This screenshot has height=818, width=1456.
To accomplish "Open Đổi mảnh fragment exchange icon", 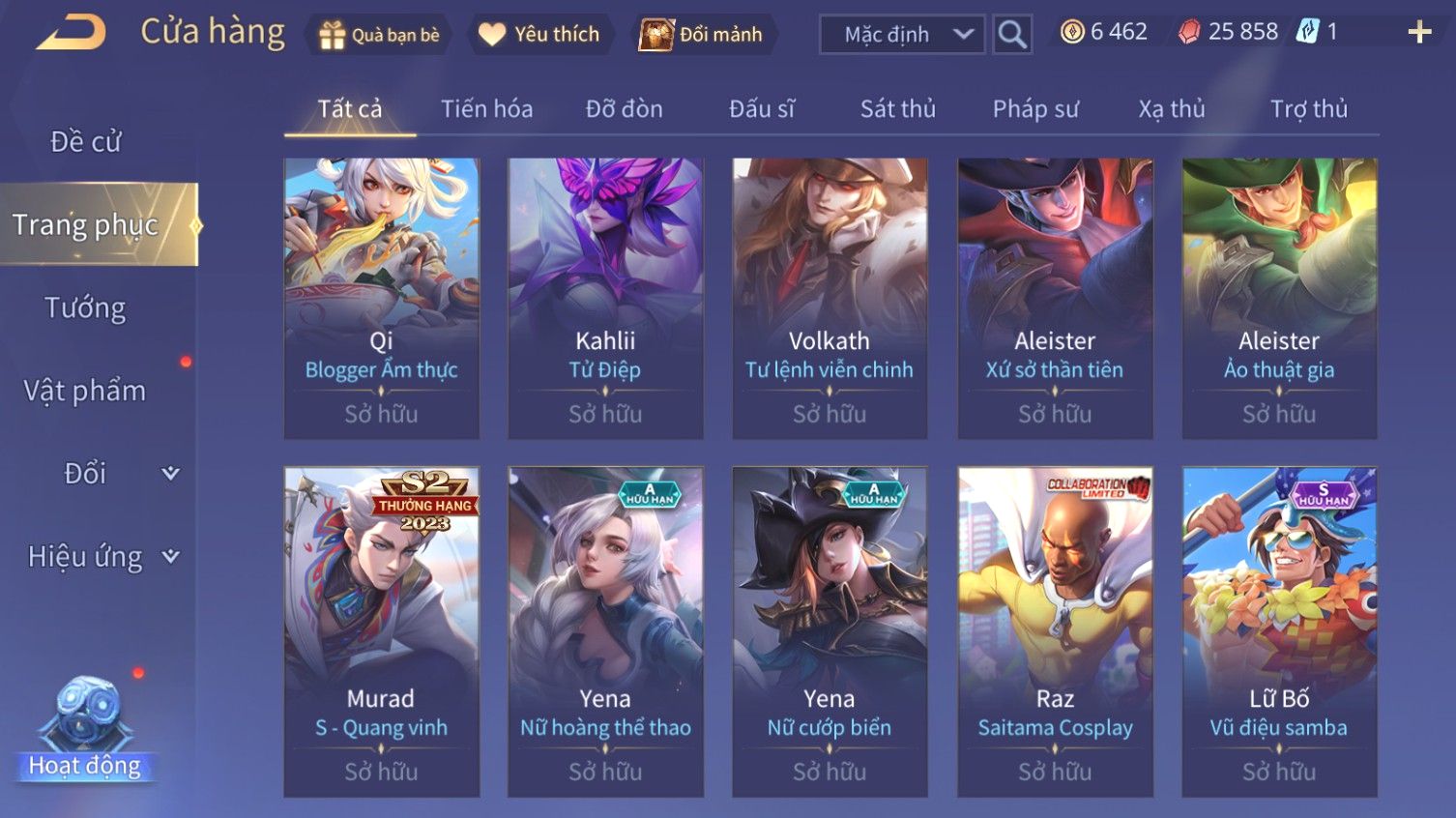I will coord(655,35).
